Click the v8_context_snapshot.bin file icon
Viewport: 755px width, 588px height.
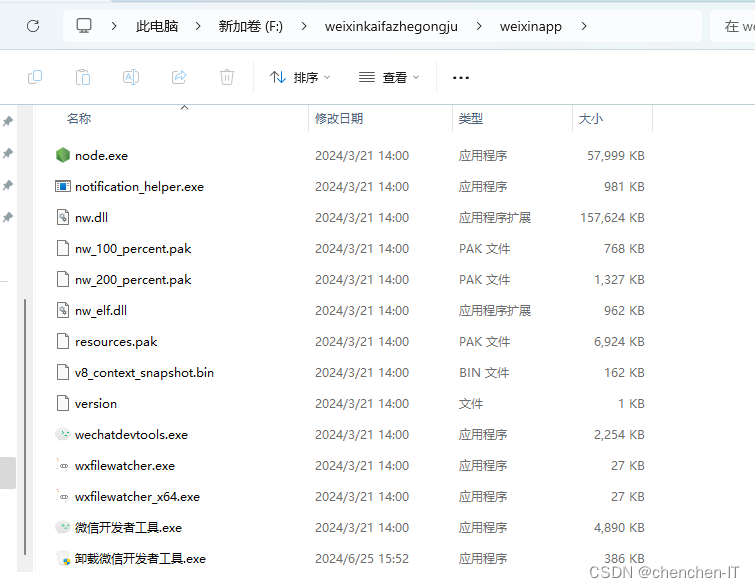click(x=63, y=372)
